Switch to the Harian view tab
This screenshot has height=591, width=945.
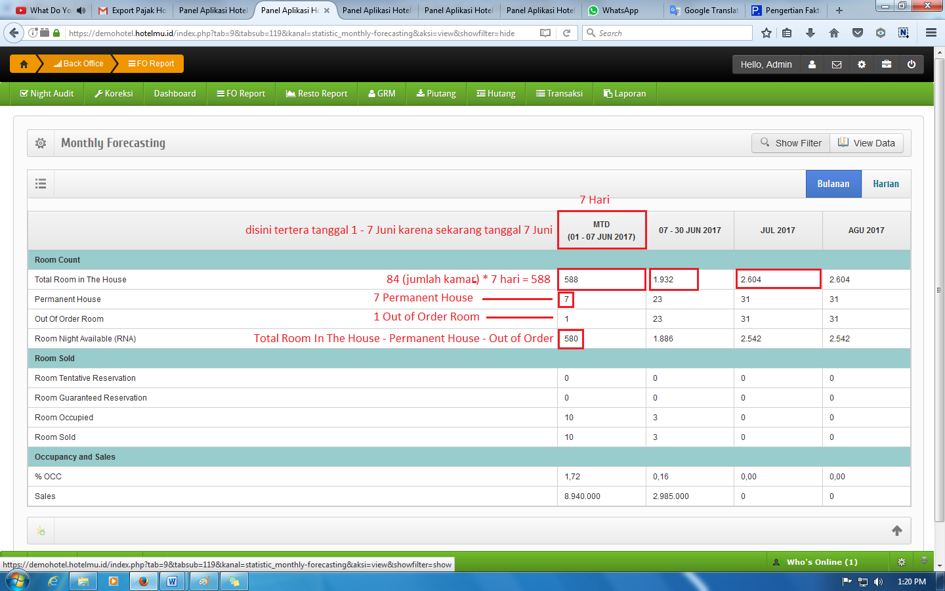885,184
